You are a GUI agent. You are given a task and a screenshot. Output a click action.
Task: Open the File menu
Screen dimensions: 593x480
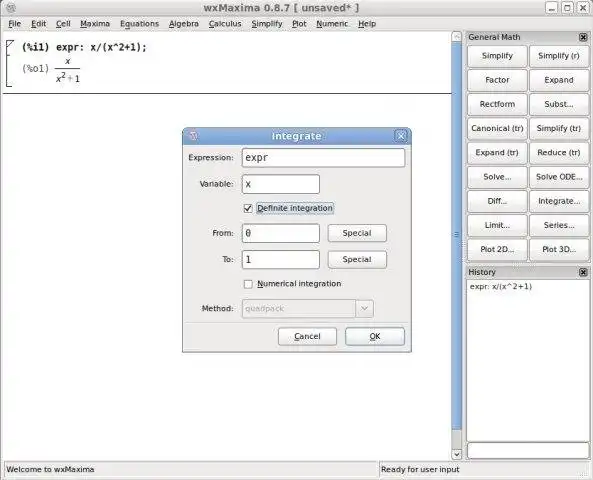coord(14,24)
